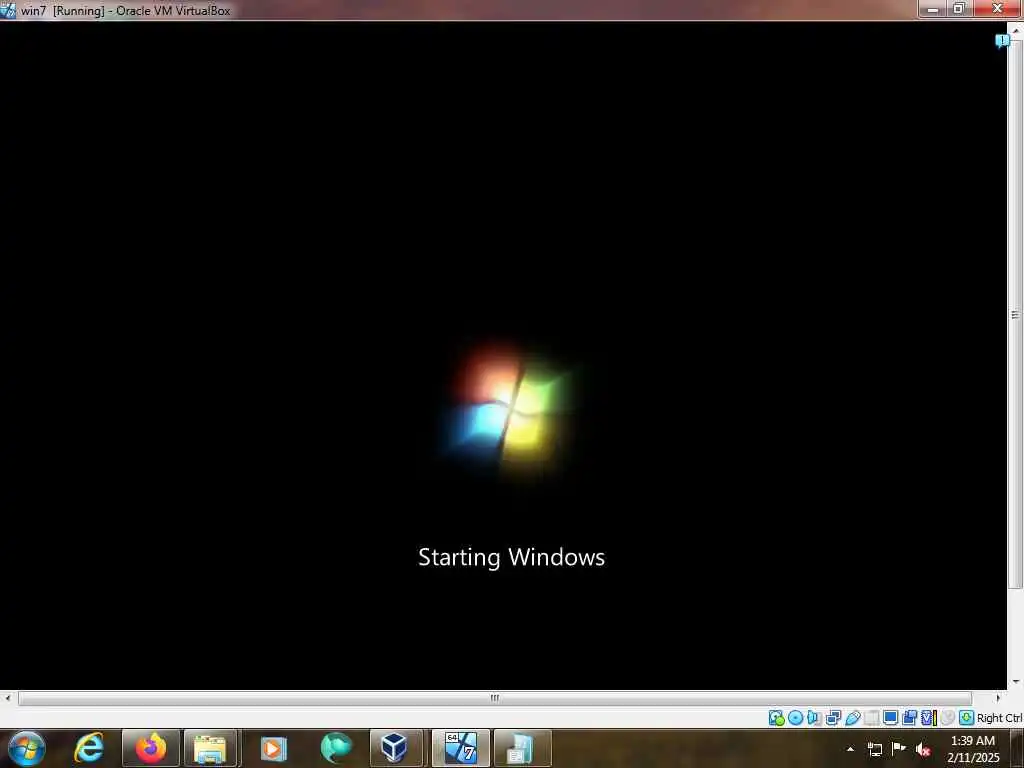This screenshot has width=1024, height=768.
Task: Click the horizontal scrollbar left arrow
Action: point(7,698)
